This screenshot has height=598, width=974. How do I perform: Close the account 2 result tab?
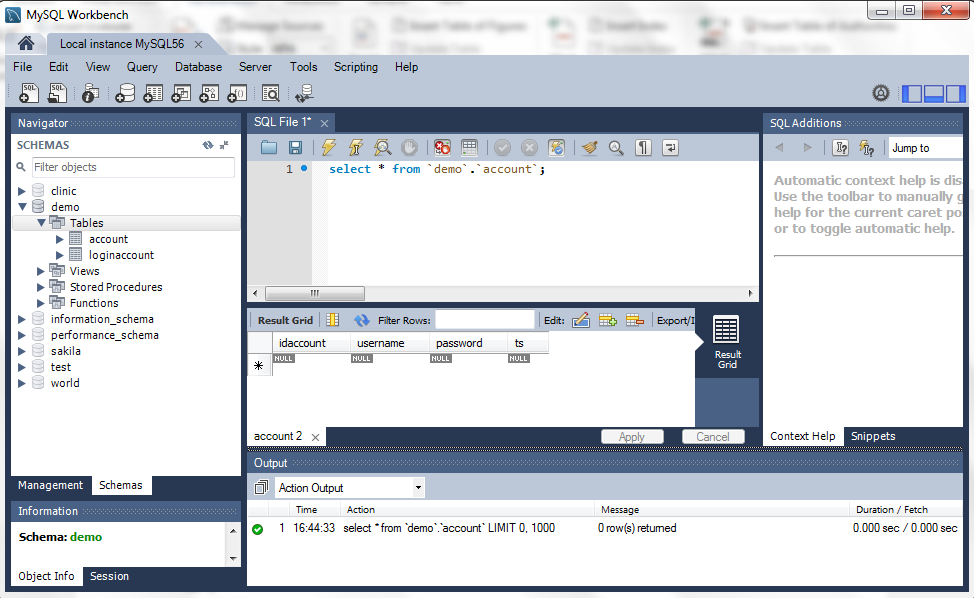coord(316,437)
